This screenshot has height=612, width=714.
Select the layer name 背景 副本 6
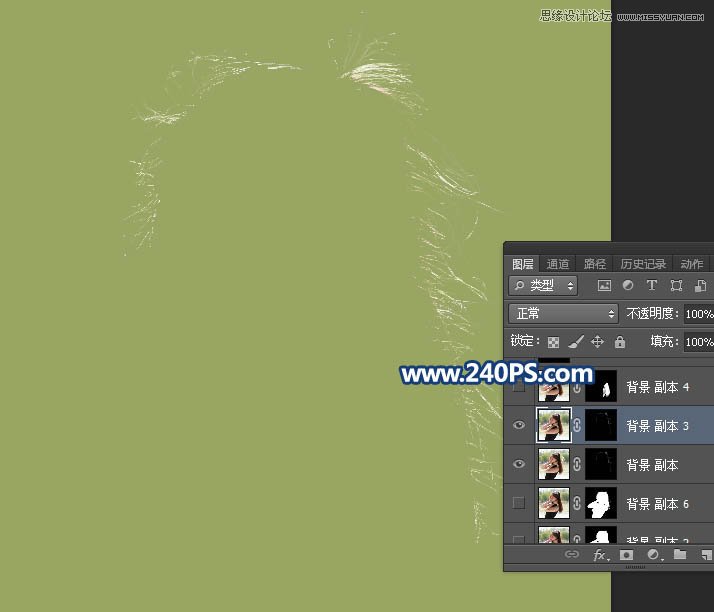pos(658,504)
